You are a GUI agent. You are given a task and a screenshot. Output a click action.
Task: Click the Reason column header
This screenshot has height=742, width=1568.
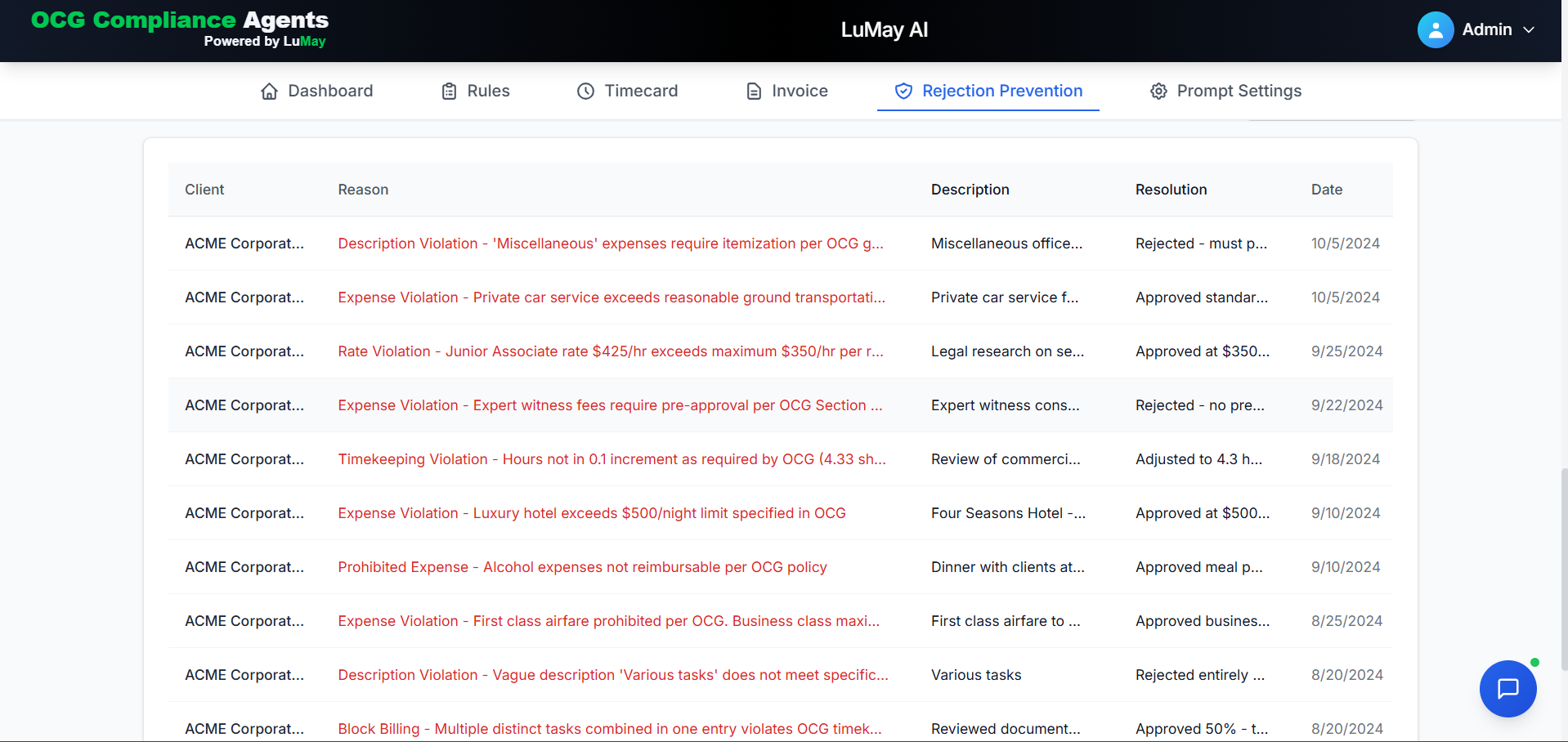pos(363,190)
